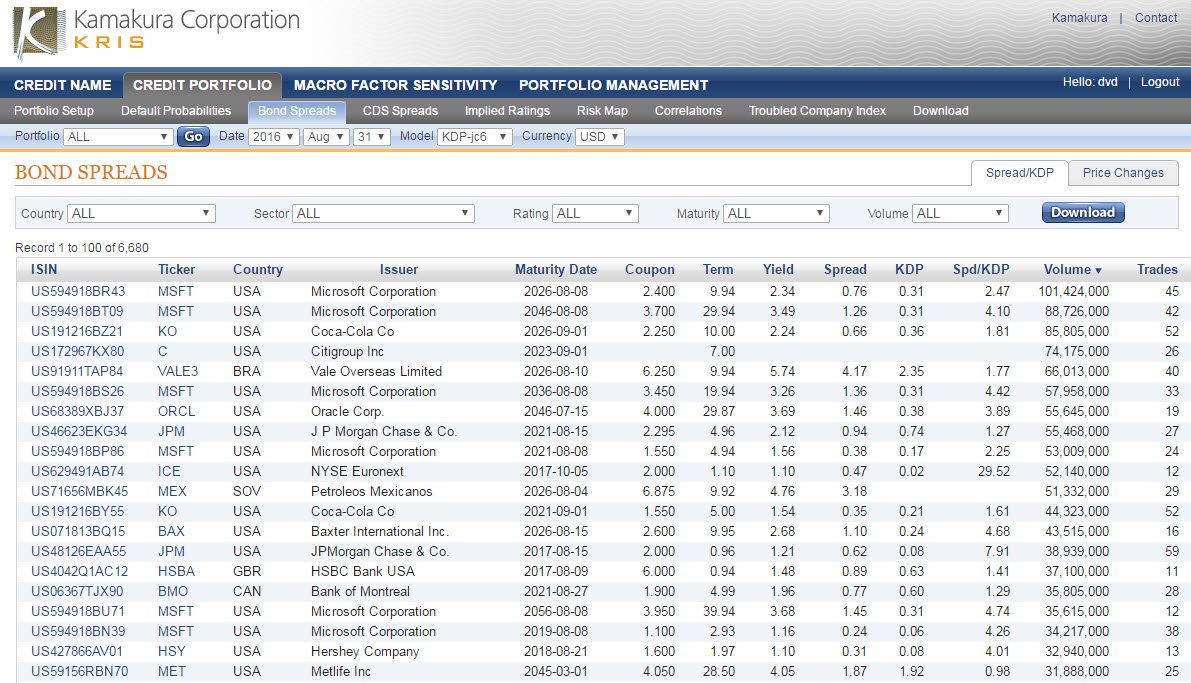
Task: Sort table by ISIN column
Action: [44, 269]
